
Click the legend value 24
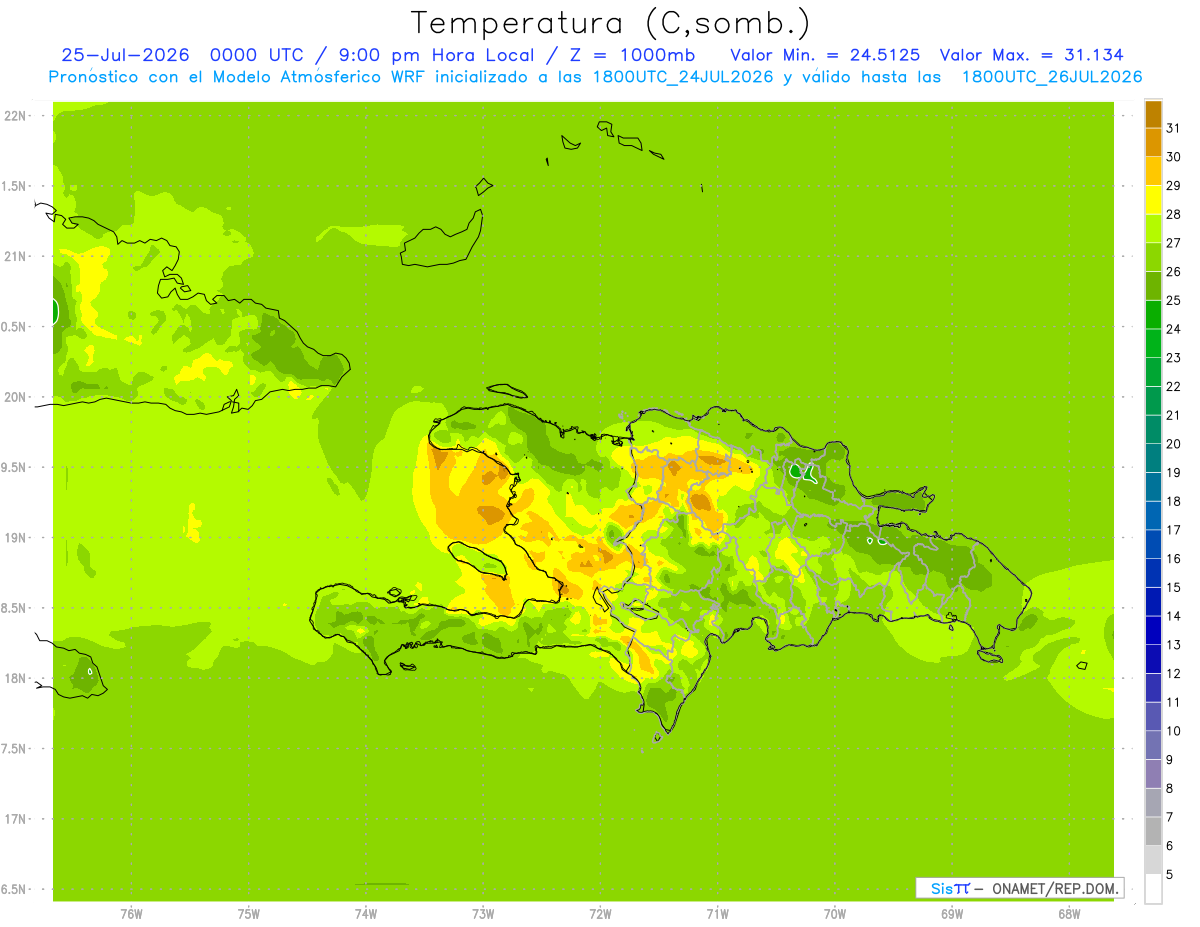click(1173, 329)
